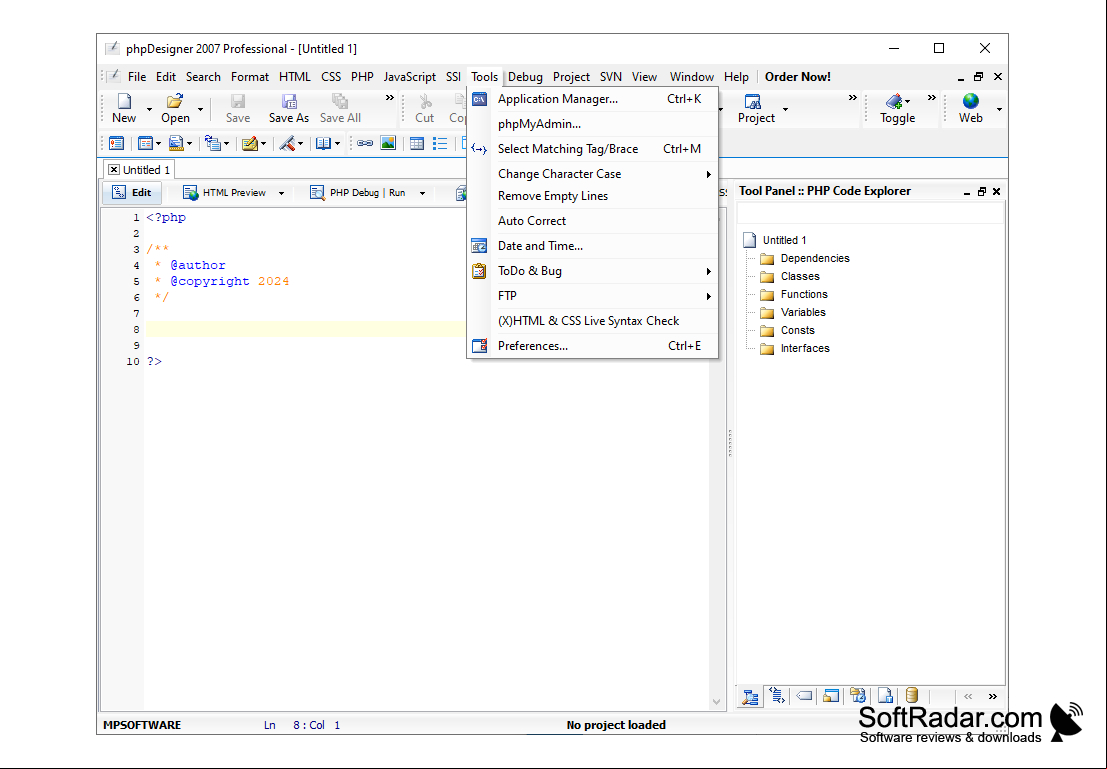Click the Open folder icon
Image resolution: width=1107 pixels, height=769 pixels.
(x=174, y=101)
